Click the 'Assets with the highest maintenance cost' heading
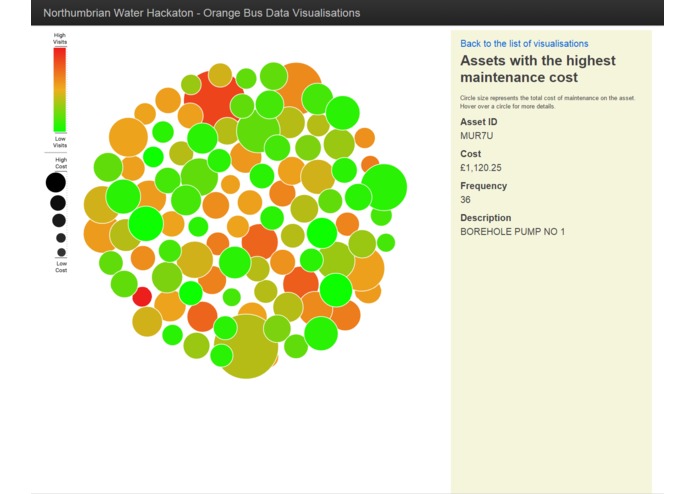The height and width of the screenshot is (494, 695). point(538,69)
